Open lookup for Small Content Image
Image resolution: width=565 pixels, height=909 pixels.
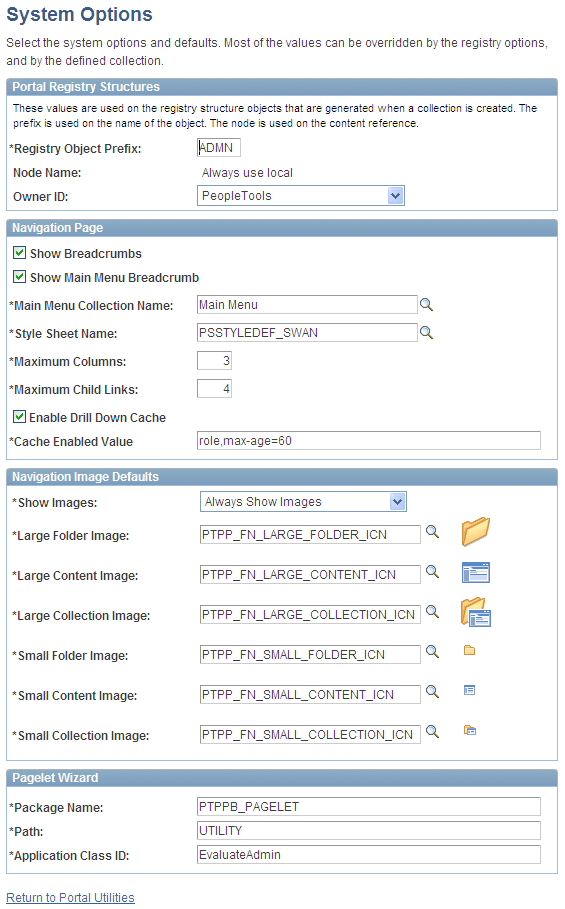coord(432,692)
